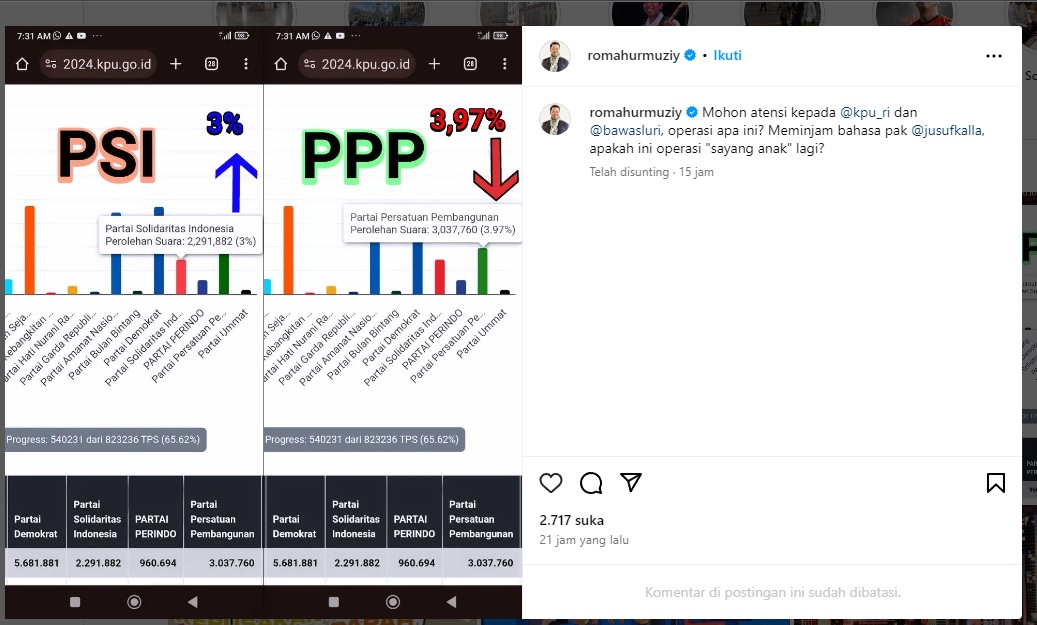This screenshot has width=1037, height=625.
Task: Open the three-dot more options menu
Action: (994, 56)
